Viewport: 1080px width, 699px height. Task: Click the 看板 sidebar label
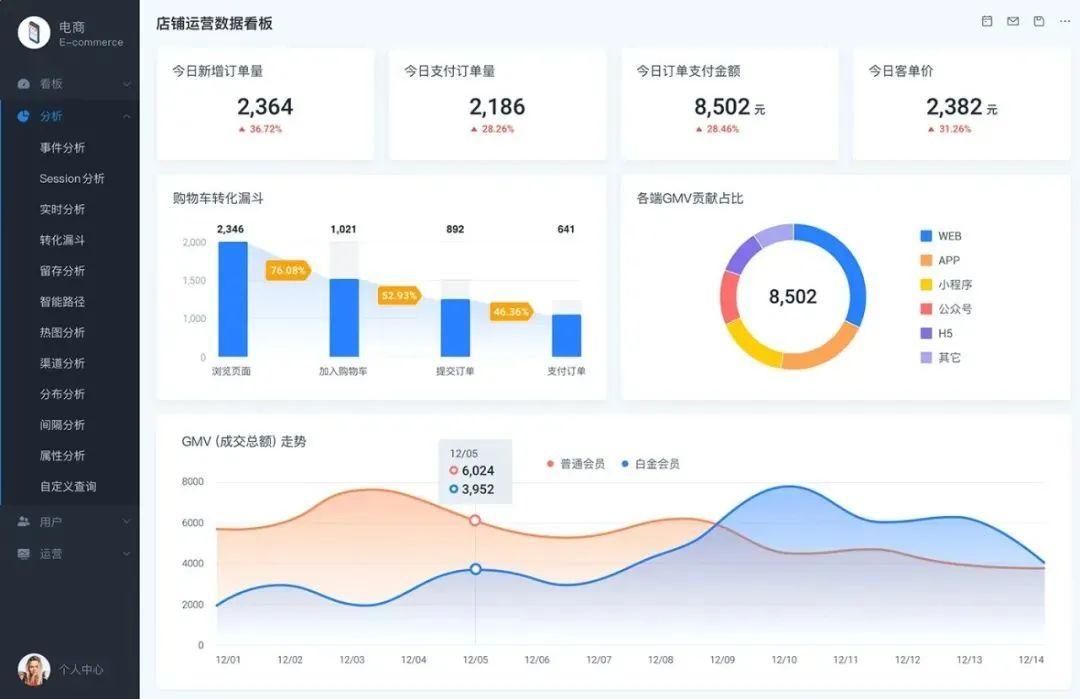click(x=51, y=84)
